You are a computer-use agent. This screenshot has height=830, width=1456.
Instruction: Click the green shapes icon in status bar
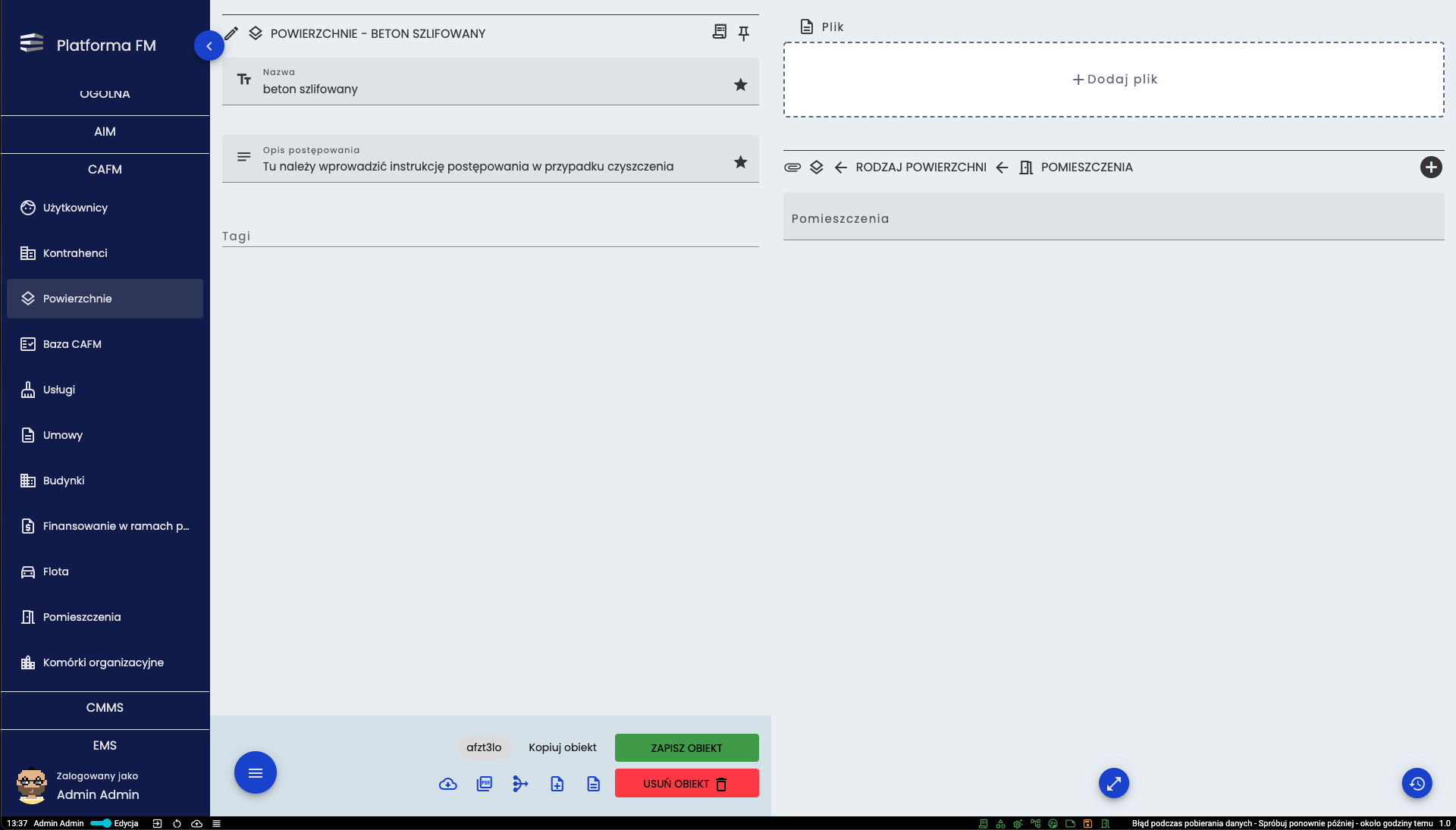(x=1001, y=823)
